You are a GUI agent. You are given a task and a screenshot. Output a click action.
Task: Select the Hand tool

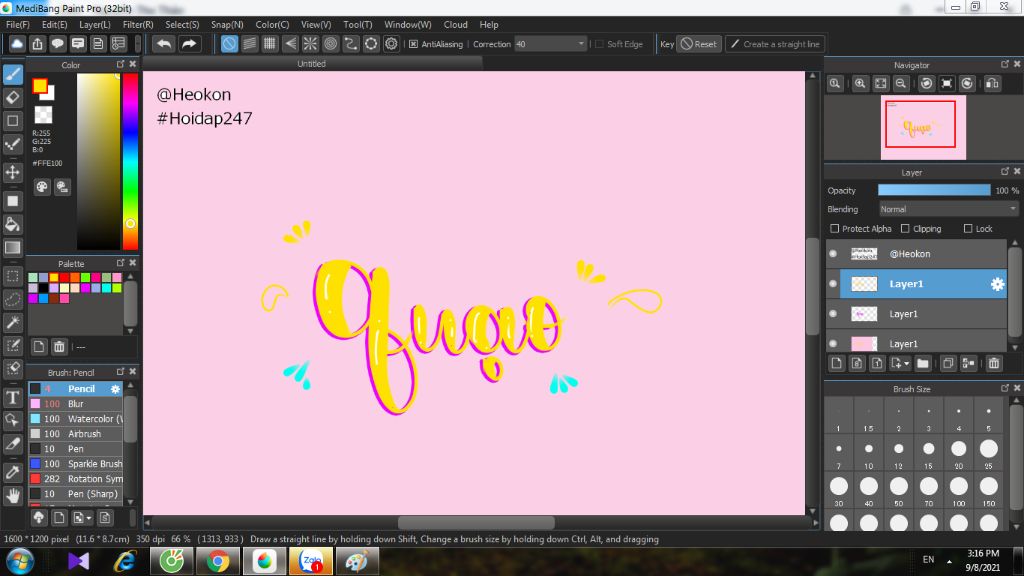[12, 496]
